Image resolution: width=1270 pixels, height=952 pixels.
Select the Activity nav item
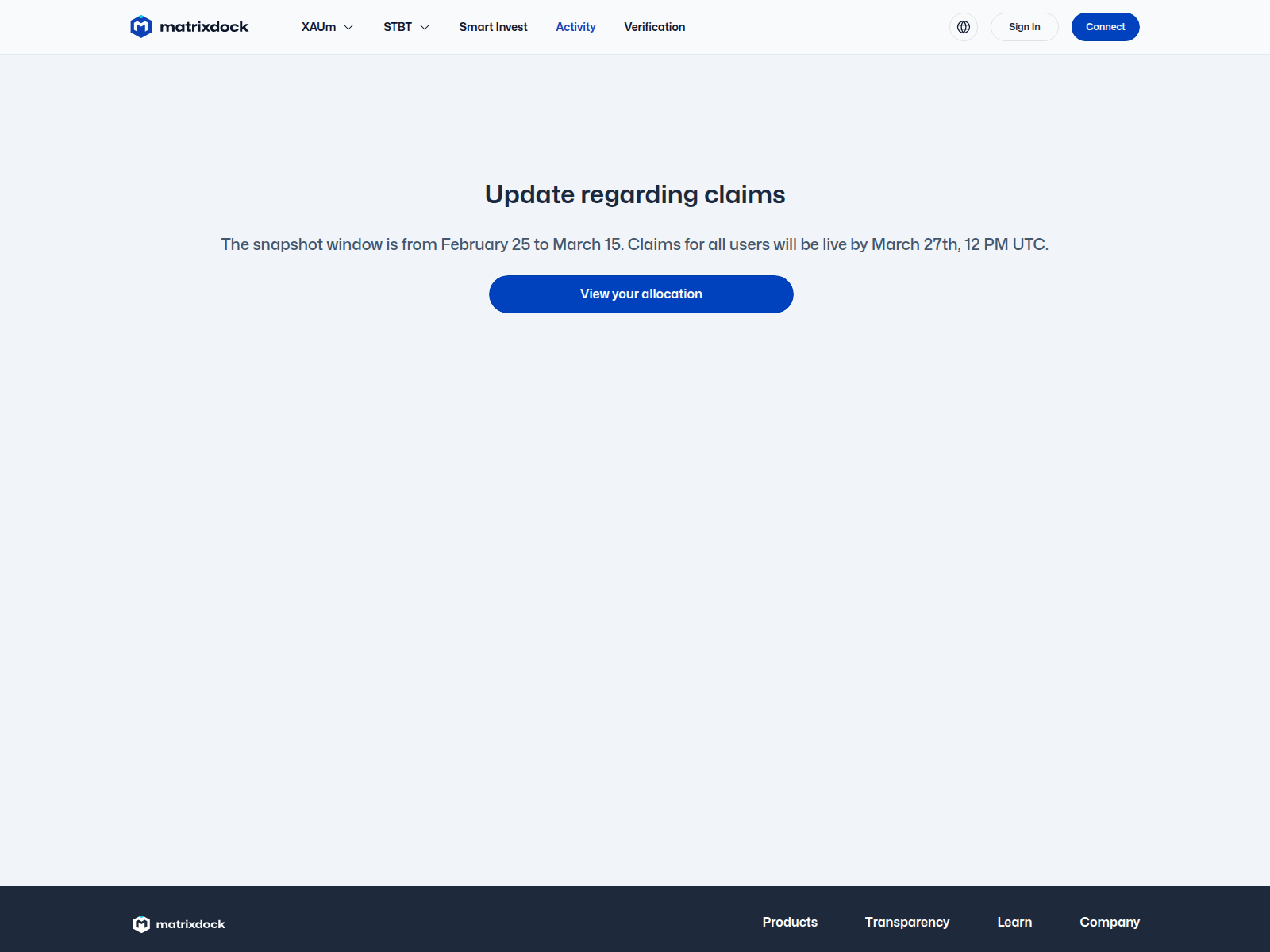[575, 27]
